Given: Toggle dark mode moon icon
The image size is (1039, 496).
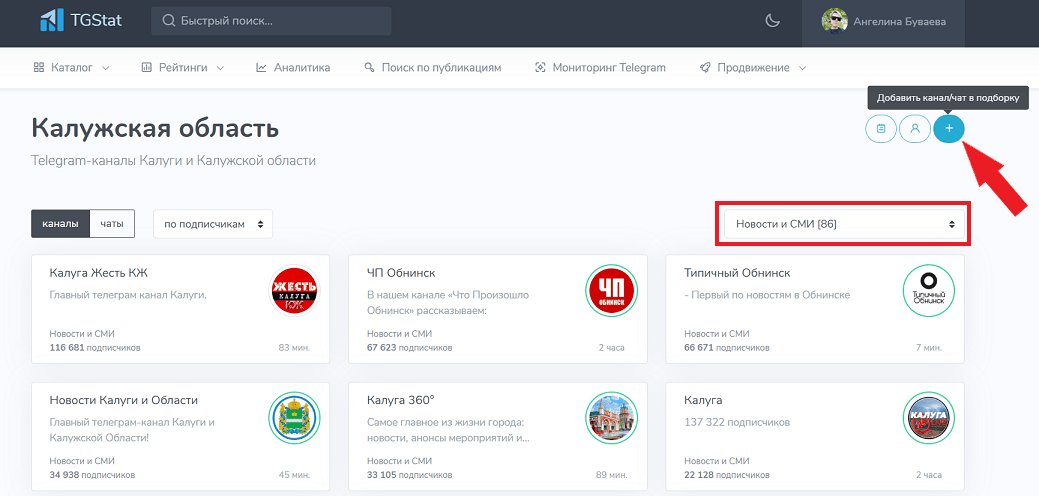Looking at the screenshot, I should (x=772, y=21).
